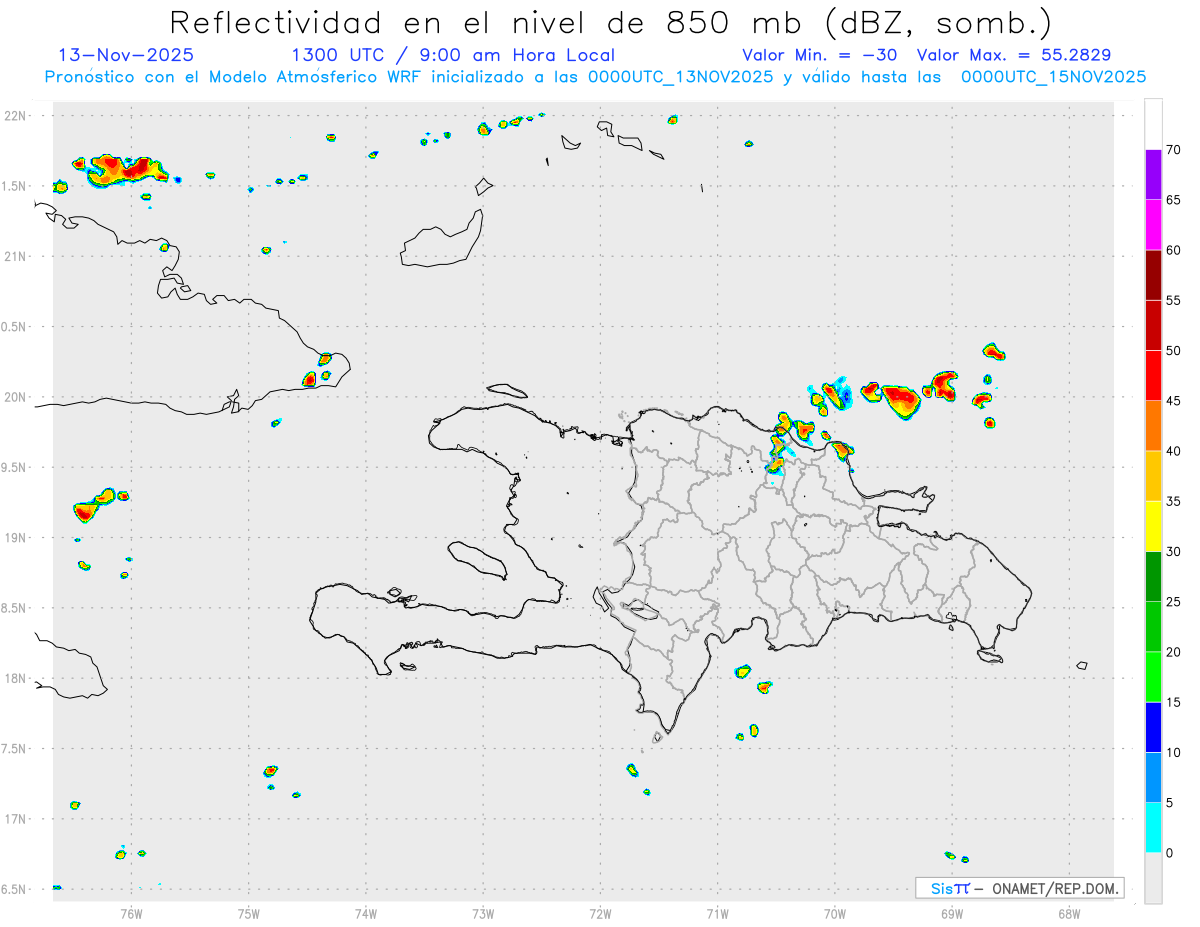Click the colorbar value '65'
The height and width of the screenshot is (927, 1200).
coord(1173,200)
